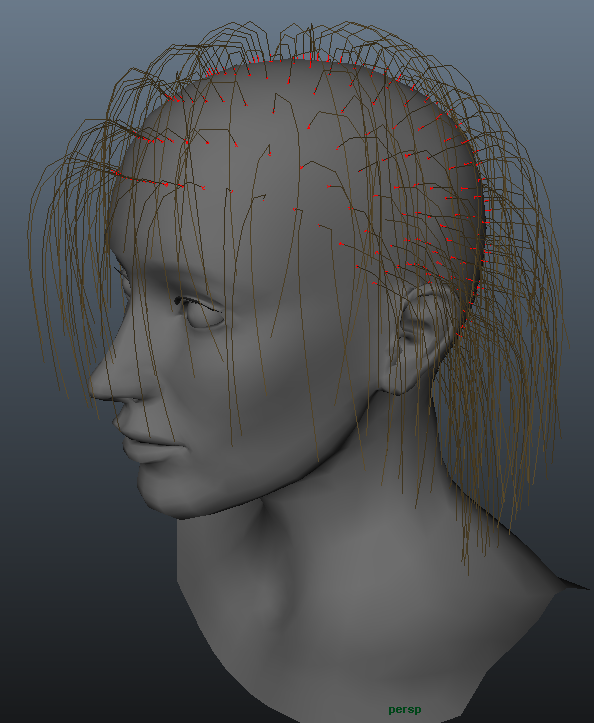Click the ear on the head mesh

423,339
